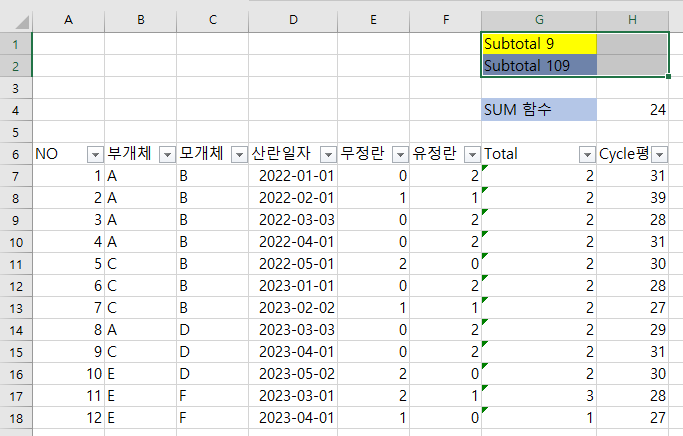
Task: Click 모개체 cell D in row 14
Action: (213, 330)
